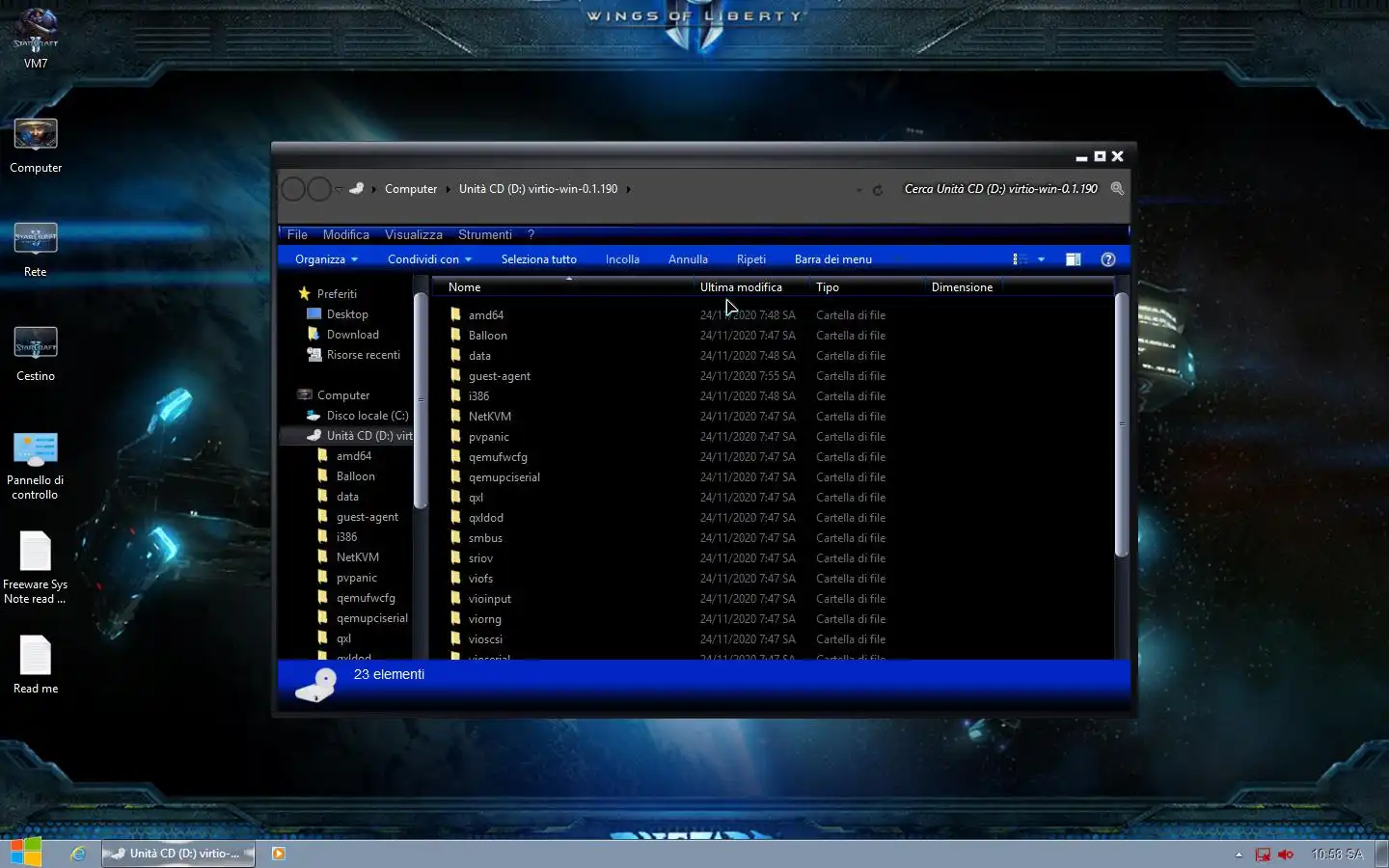Launch Internet Explorer from the taskbar

(x=78, y=854)
